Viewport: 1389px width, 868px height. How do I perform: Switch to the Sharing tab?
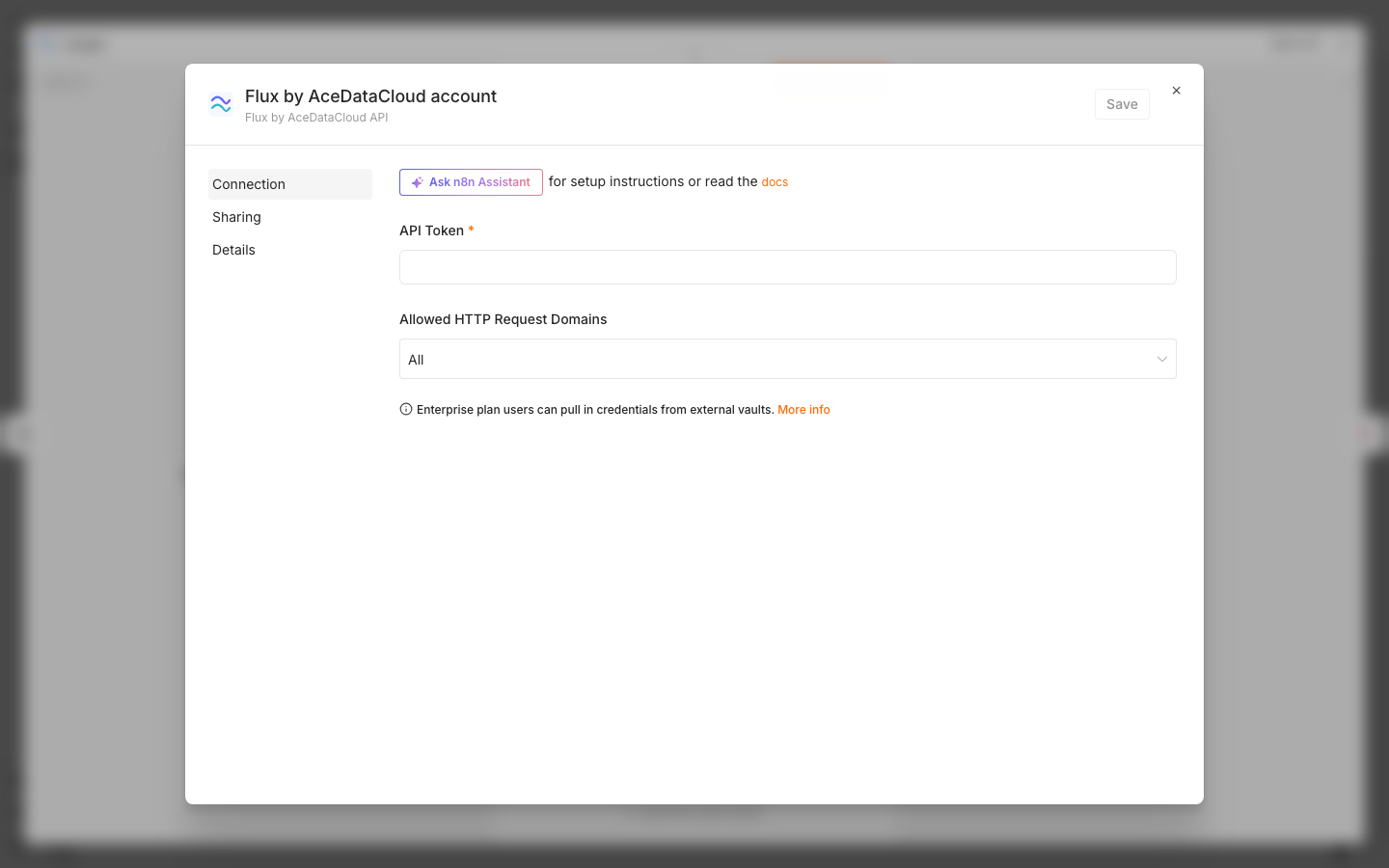click(290, 217)
